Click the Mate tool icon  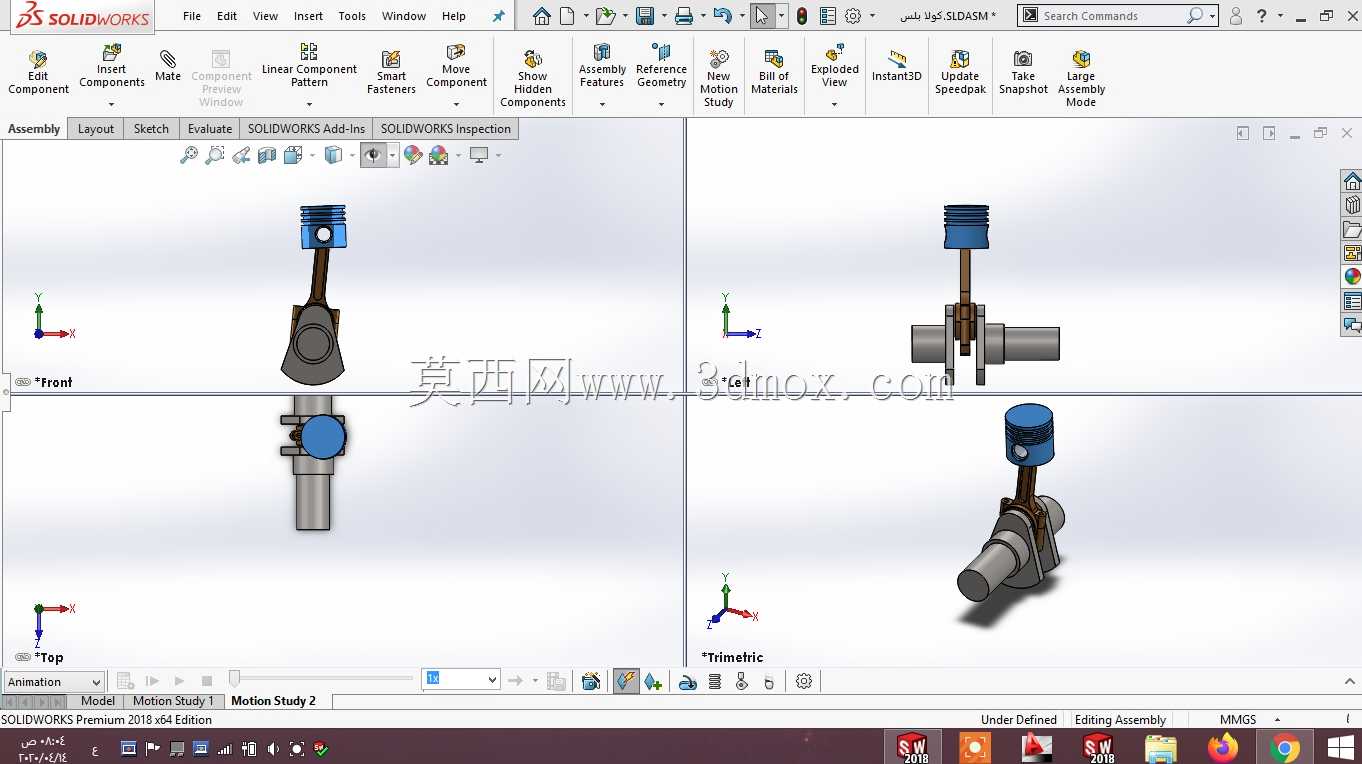tap(168, 59)
